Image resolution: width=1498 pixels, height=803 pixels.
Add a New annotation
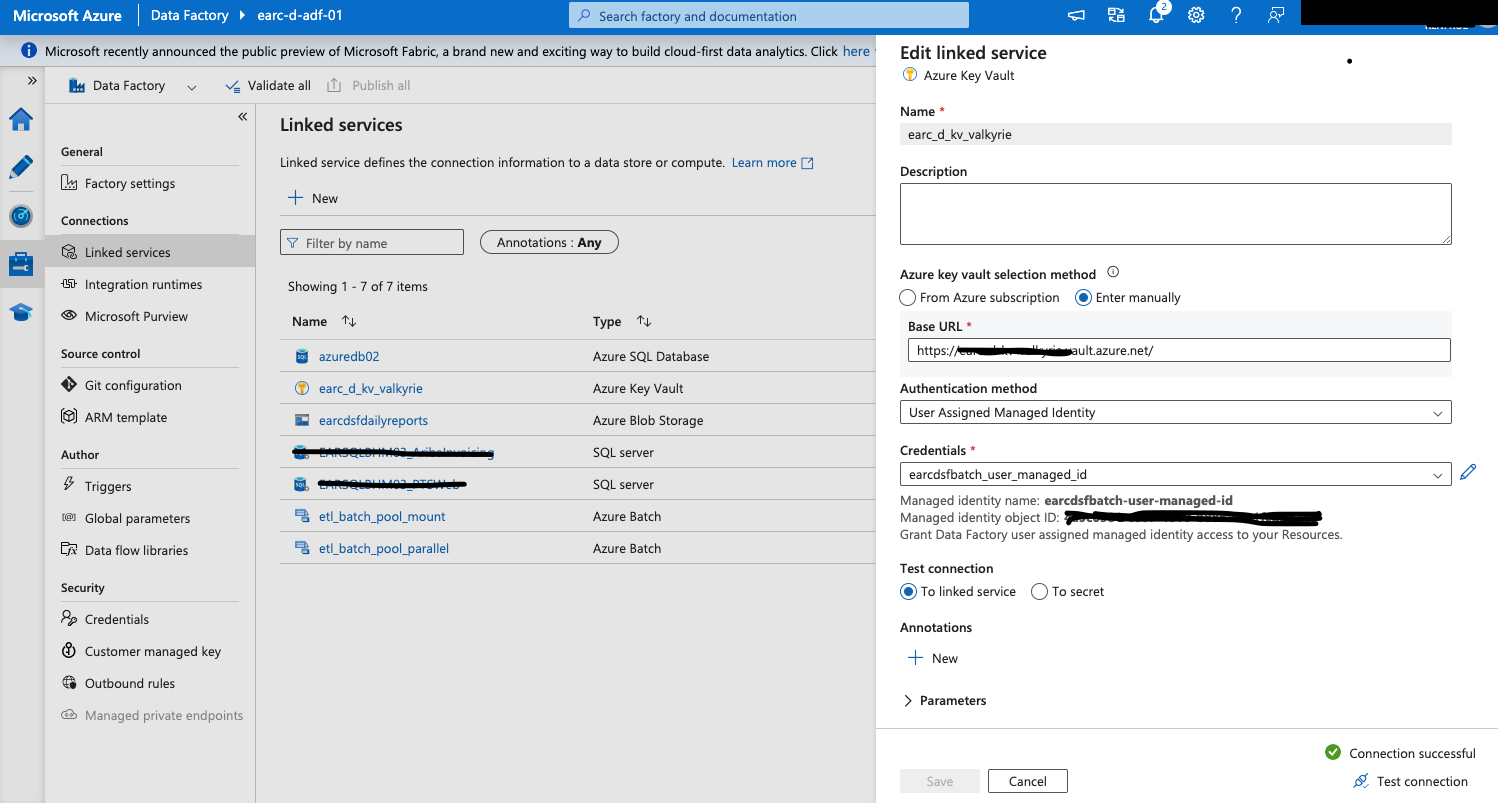[932, 658]
